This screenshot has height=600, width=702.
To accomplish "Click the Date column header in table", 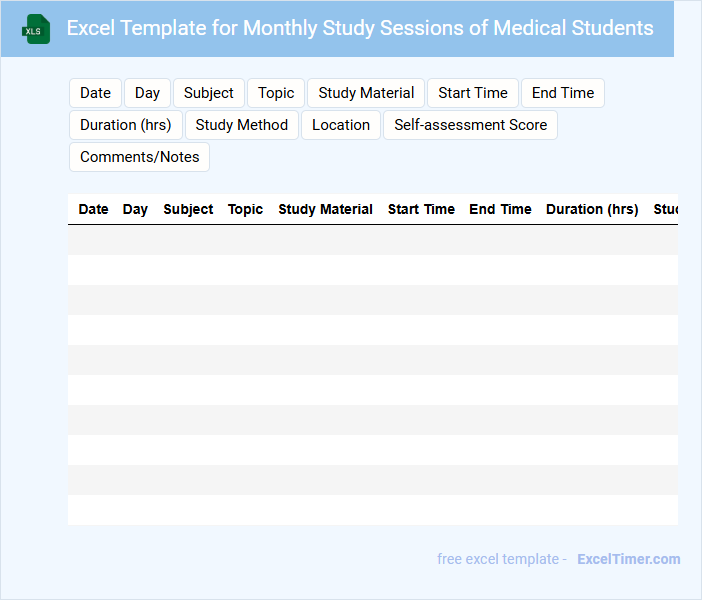I will tap(93, 209).
